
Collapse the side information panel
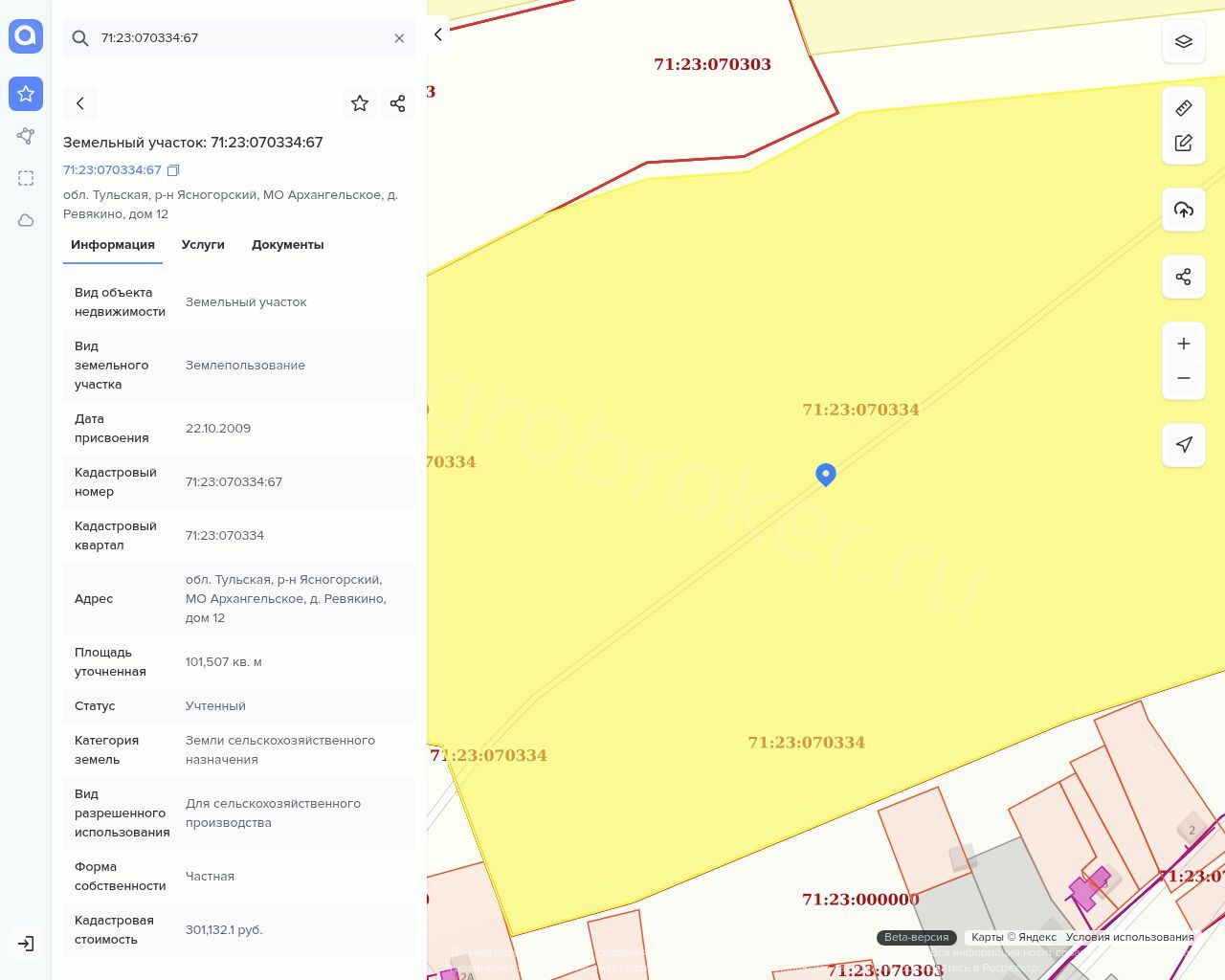(x=437, y=35)
